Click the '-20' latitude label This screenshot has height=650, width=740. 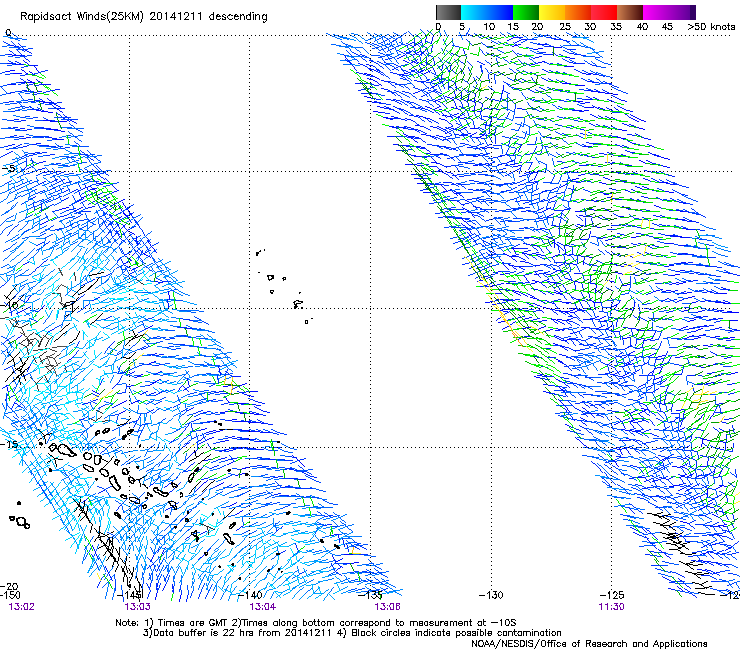10,586
